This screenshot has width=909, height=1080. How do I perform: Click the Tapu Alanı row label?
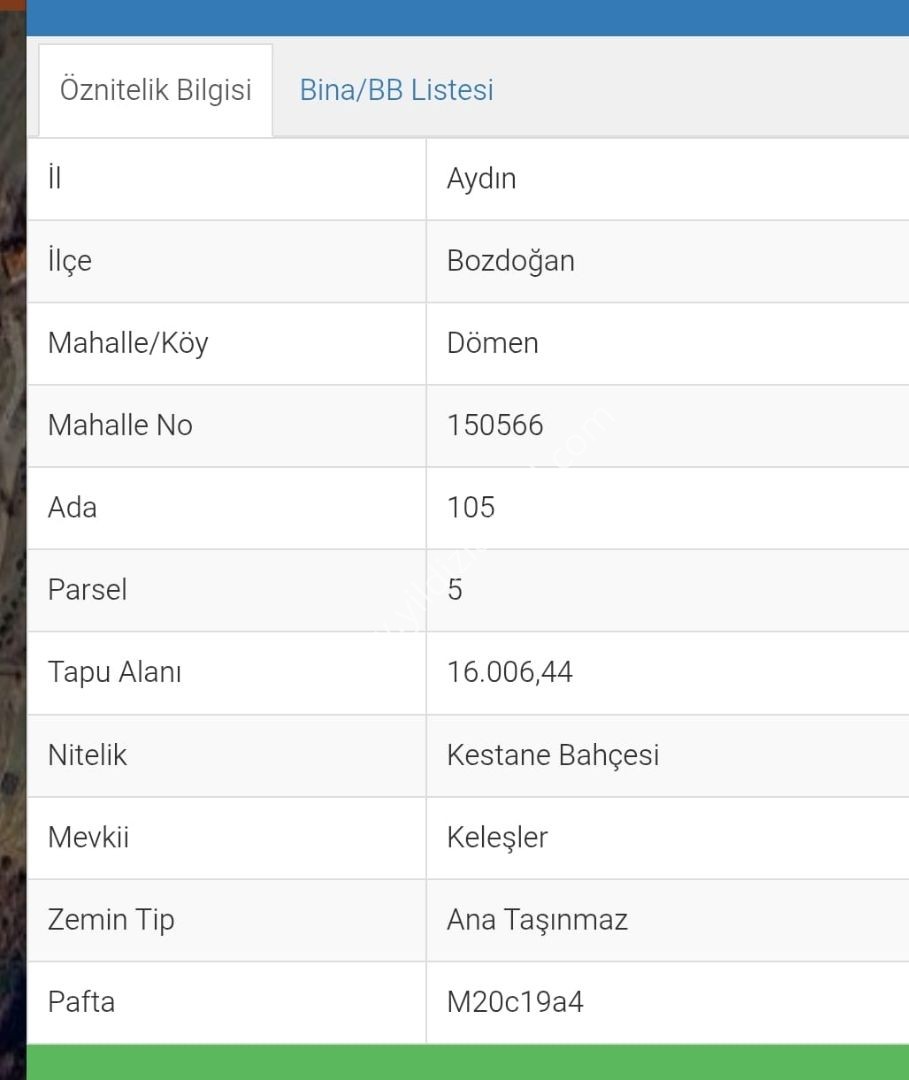coord(114,671)
